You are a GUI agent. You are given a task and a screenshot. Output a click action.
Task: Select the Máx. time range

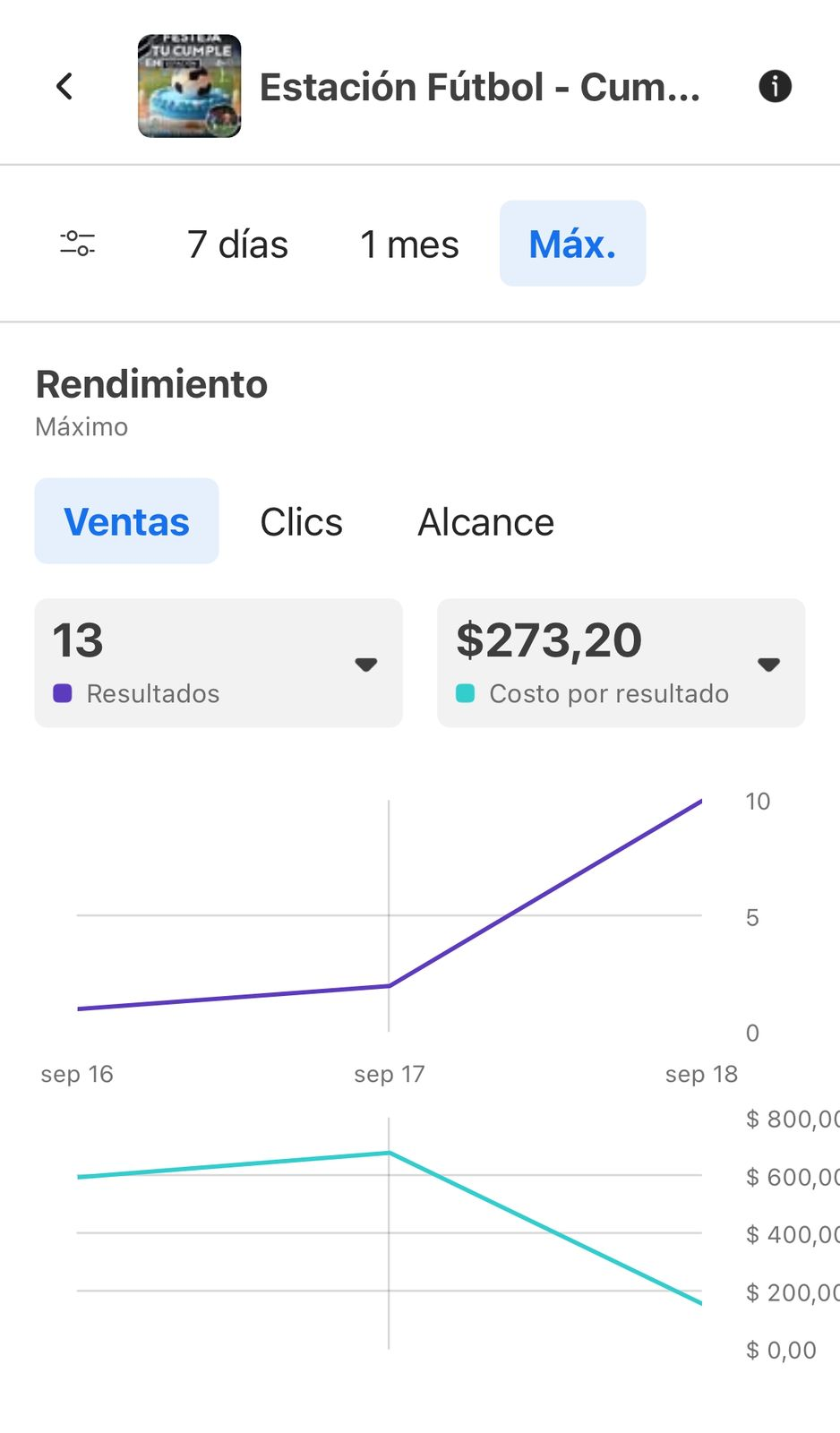[x=572, y=244]
